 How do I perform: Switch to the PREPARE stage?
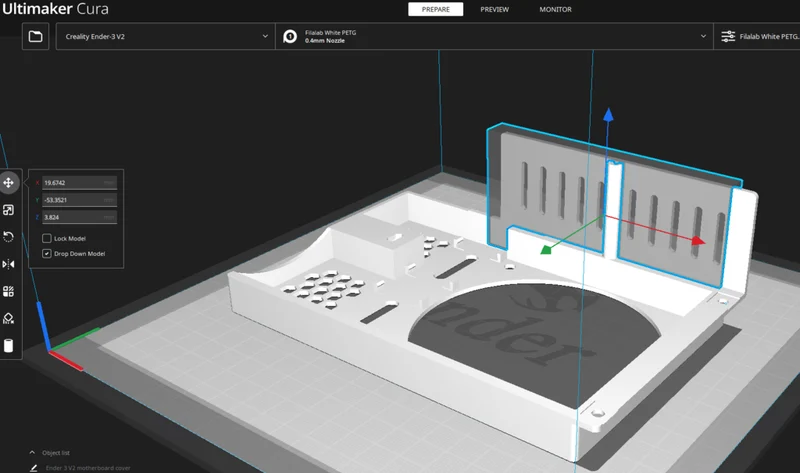(436, 9)
